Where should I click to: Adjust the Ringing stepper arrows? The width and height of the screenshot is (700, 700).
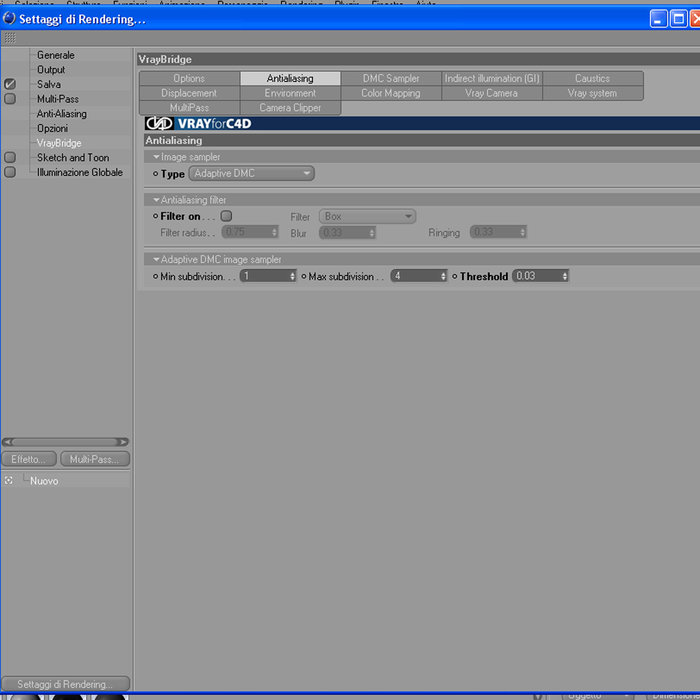coord(522,232)
